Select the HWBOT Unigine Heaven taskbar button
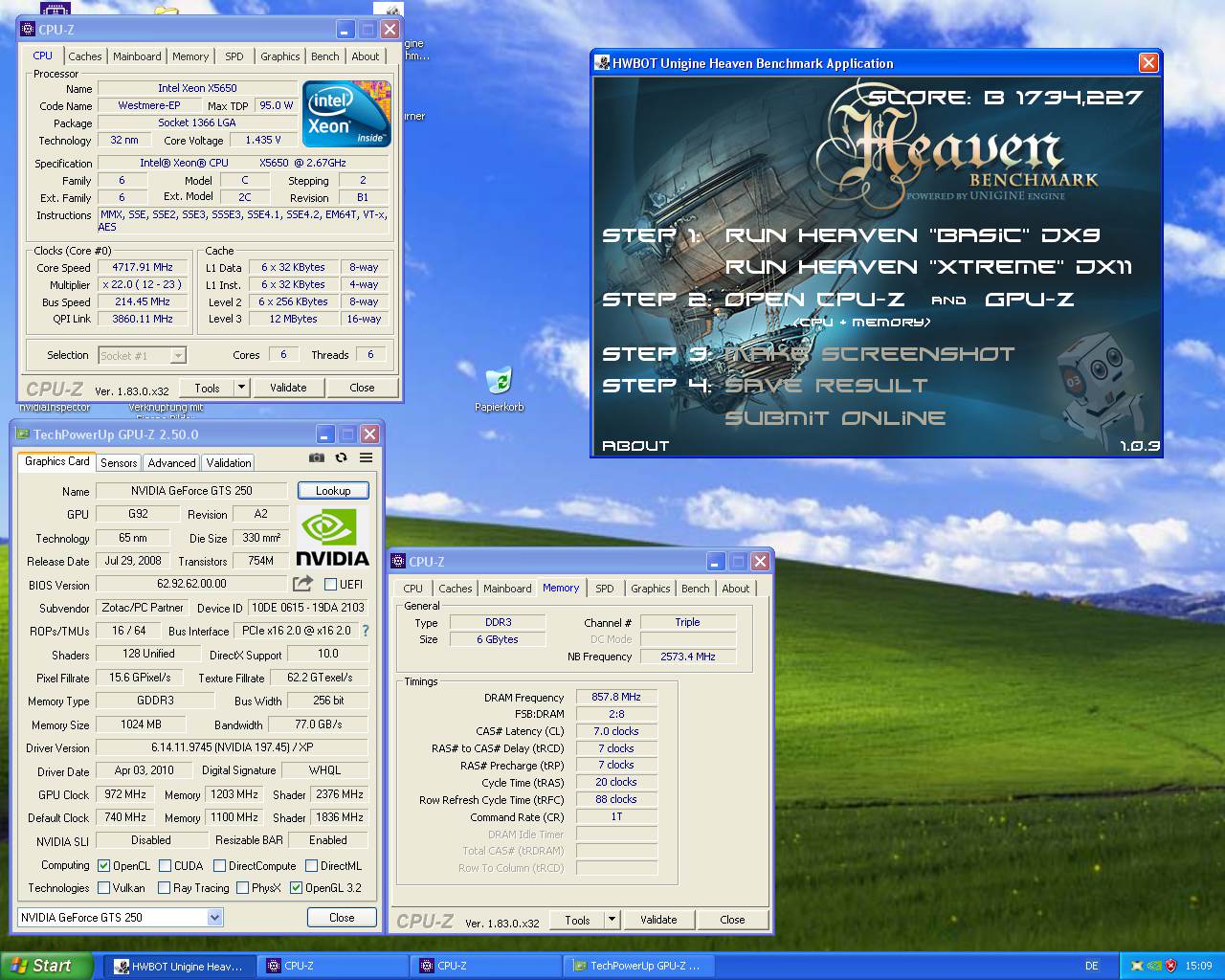 click(179, 966)
